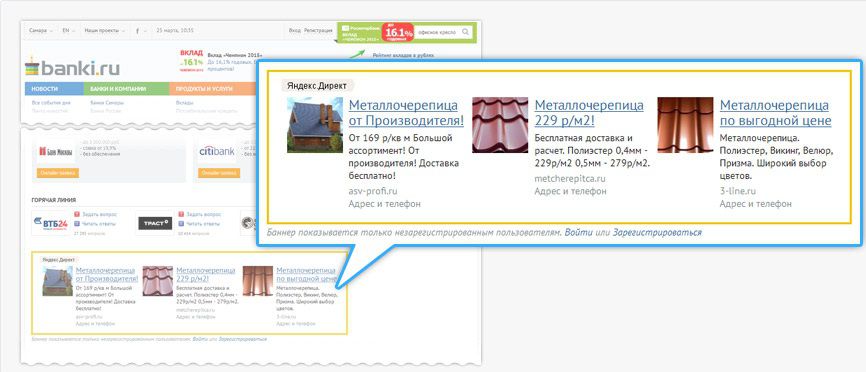Open Металлочерепица от Производителя ad link
This screenshot has width=866, height=372.
click(406, 113)
